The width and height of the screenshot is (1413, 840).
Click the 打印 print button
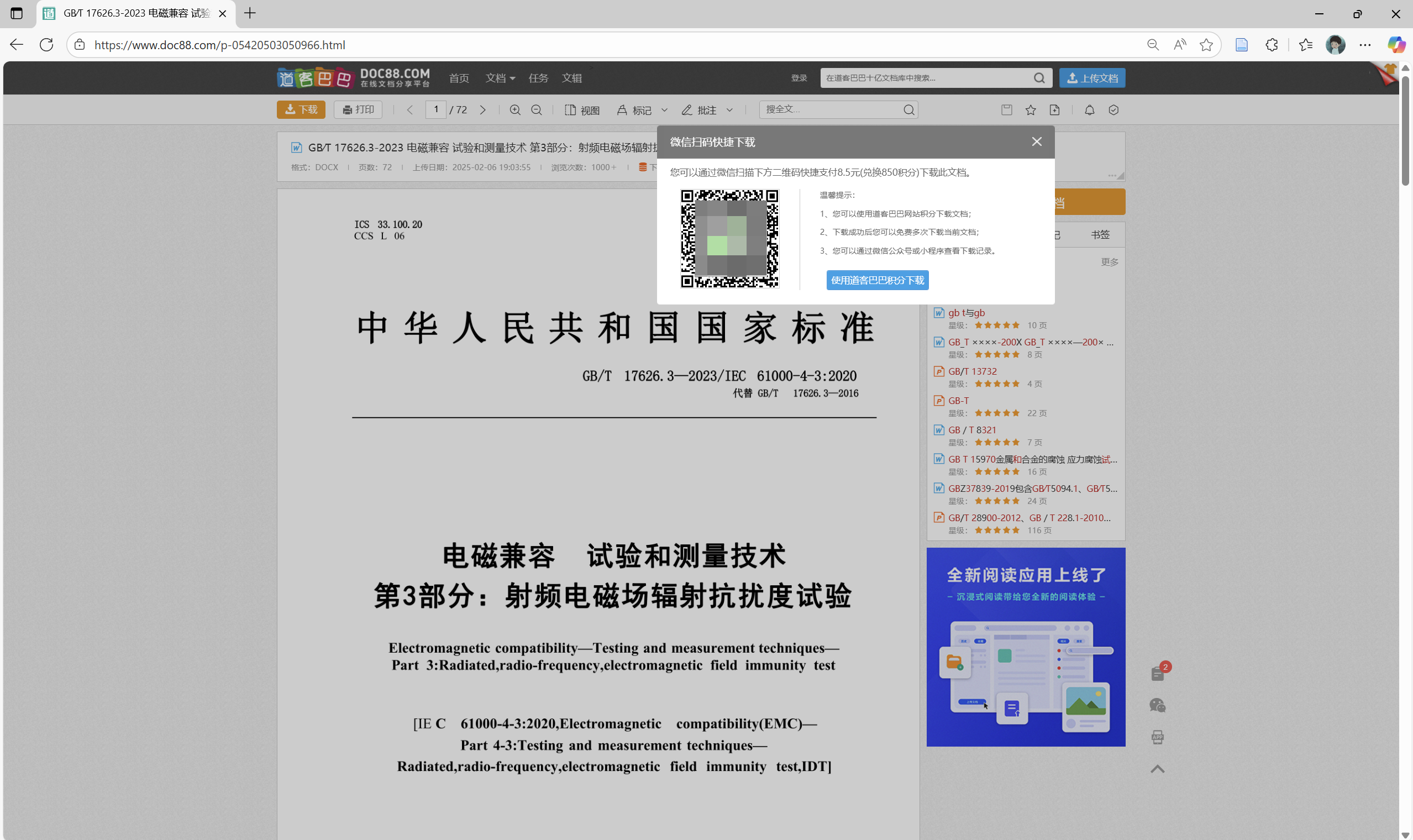tap(358, 109)
